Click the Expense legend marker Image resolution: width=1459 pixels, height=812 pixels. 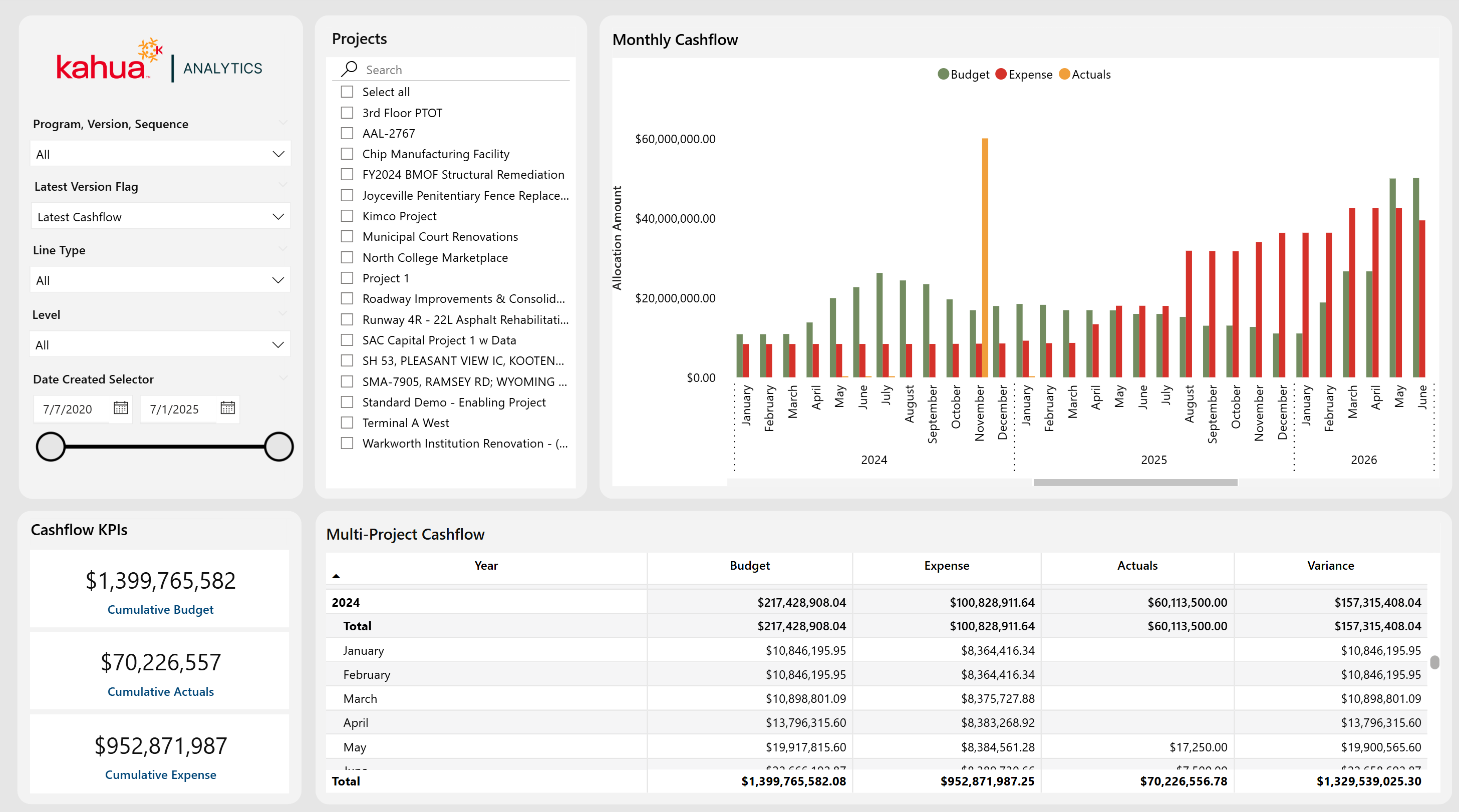(1001, 74)
